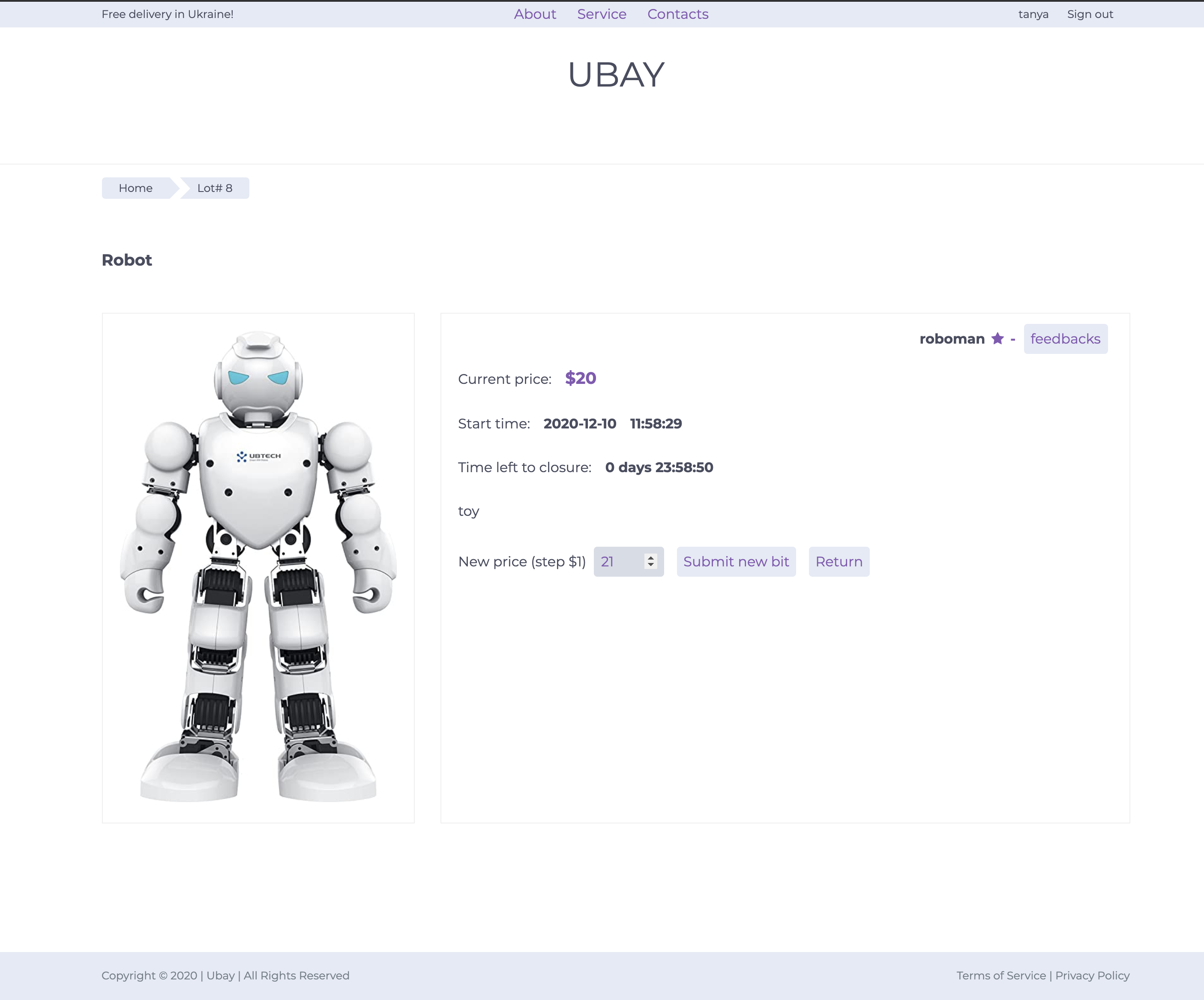Select Lot# 8 breadcrumb
Viewport: 1204px width, 1000px height.
pyautogui.click(x=214, y=188)
